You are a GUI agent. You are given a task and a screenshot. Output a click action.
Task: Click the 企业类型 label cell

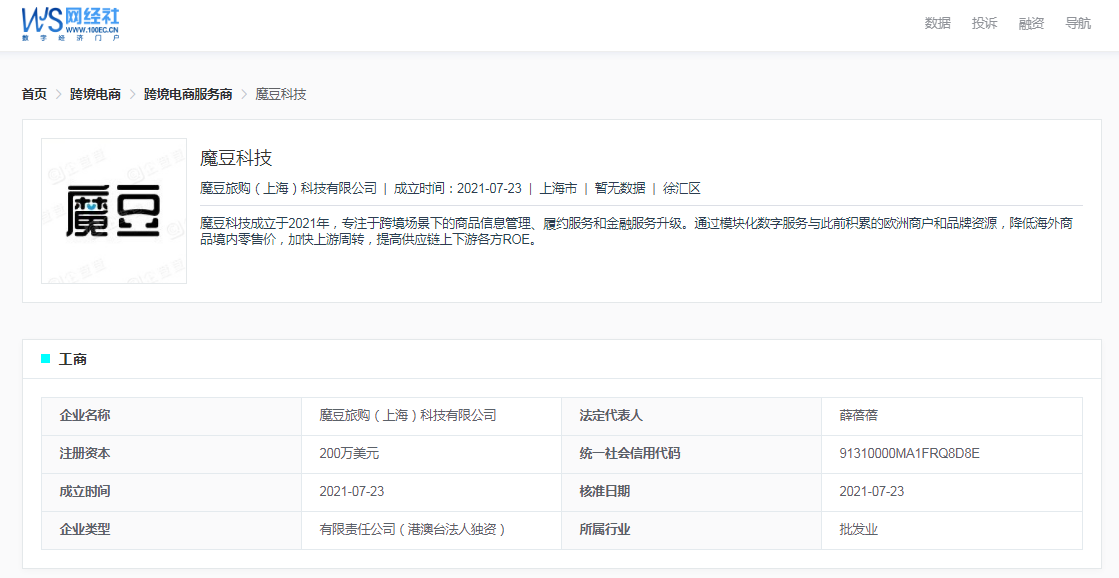[171, 530]
